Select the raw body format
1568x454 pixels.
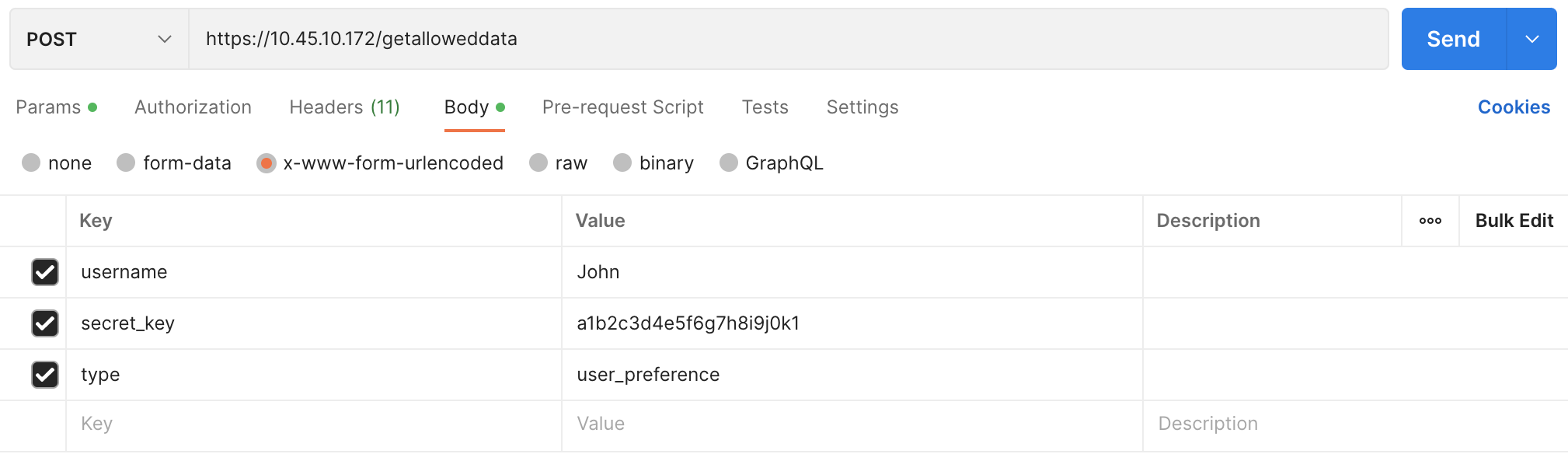[x=538, y=162]
